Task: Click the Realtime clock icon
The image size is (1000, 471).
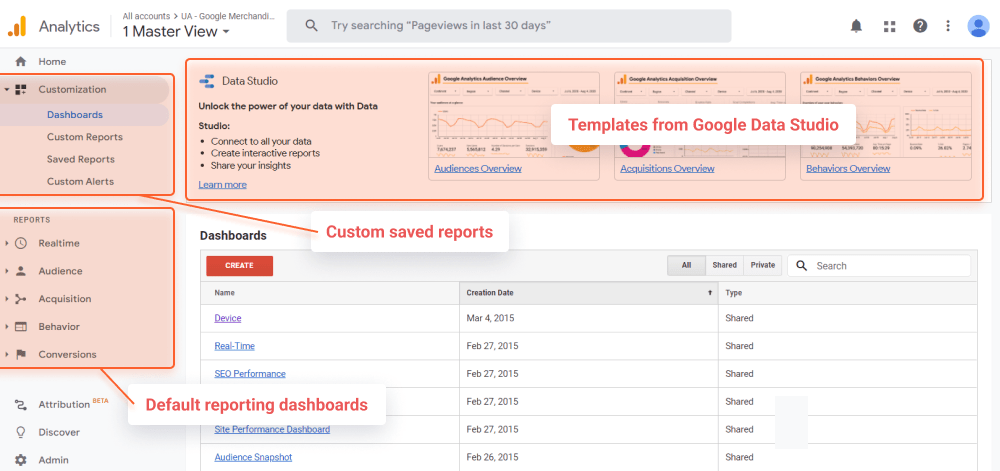Action: pyautogui.click(x=21, y=243)
